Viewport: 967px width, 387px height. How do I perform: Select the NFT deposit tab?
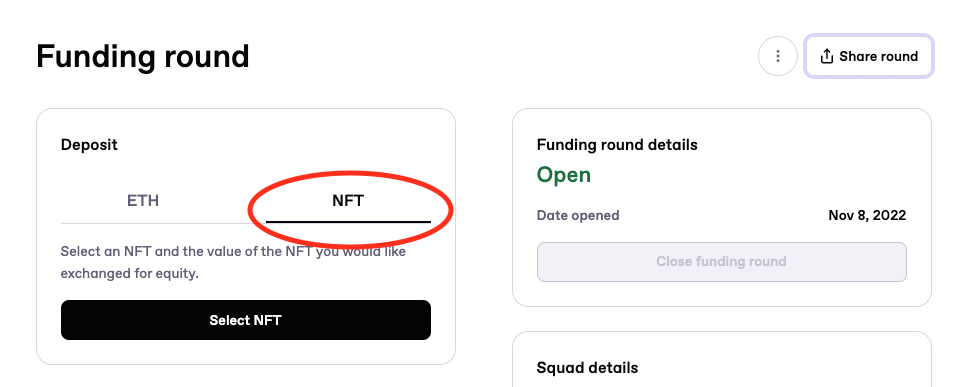[348, 201]
